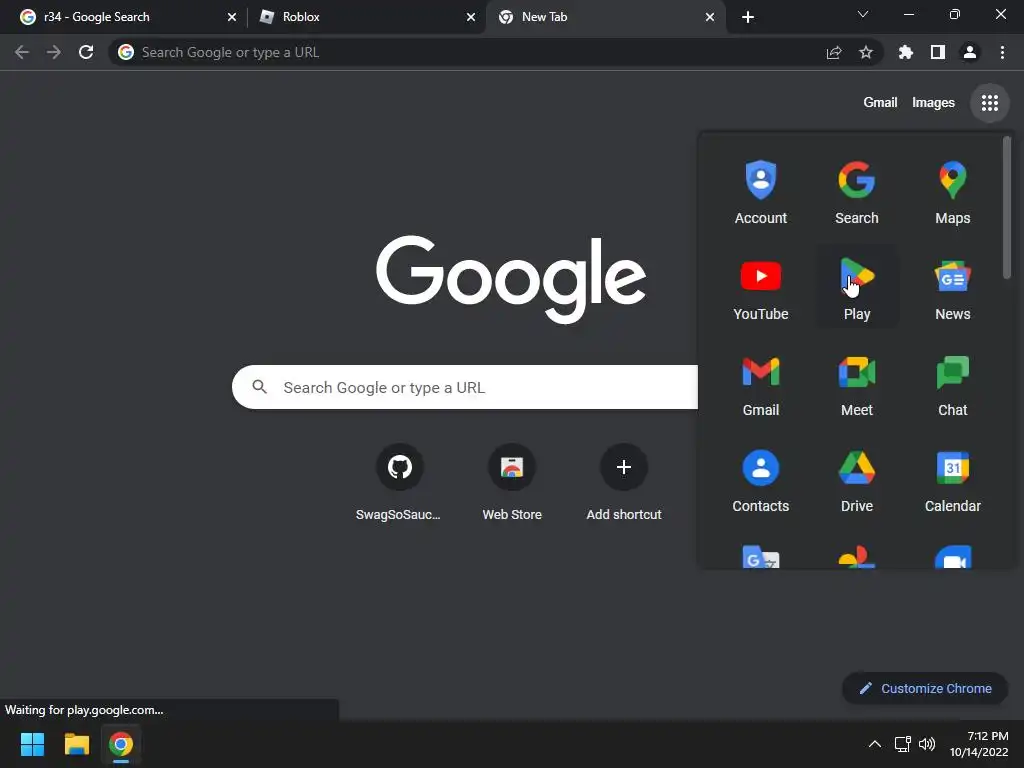The width and height of the screenshot is (1024, 768).
Task: Open Google Search from apps panel
Action: pos(856,193)
